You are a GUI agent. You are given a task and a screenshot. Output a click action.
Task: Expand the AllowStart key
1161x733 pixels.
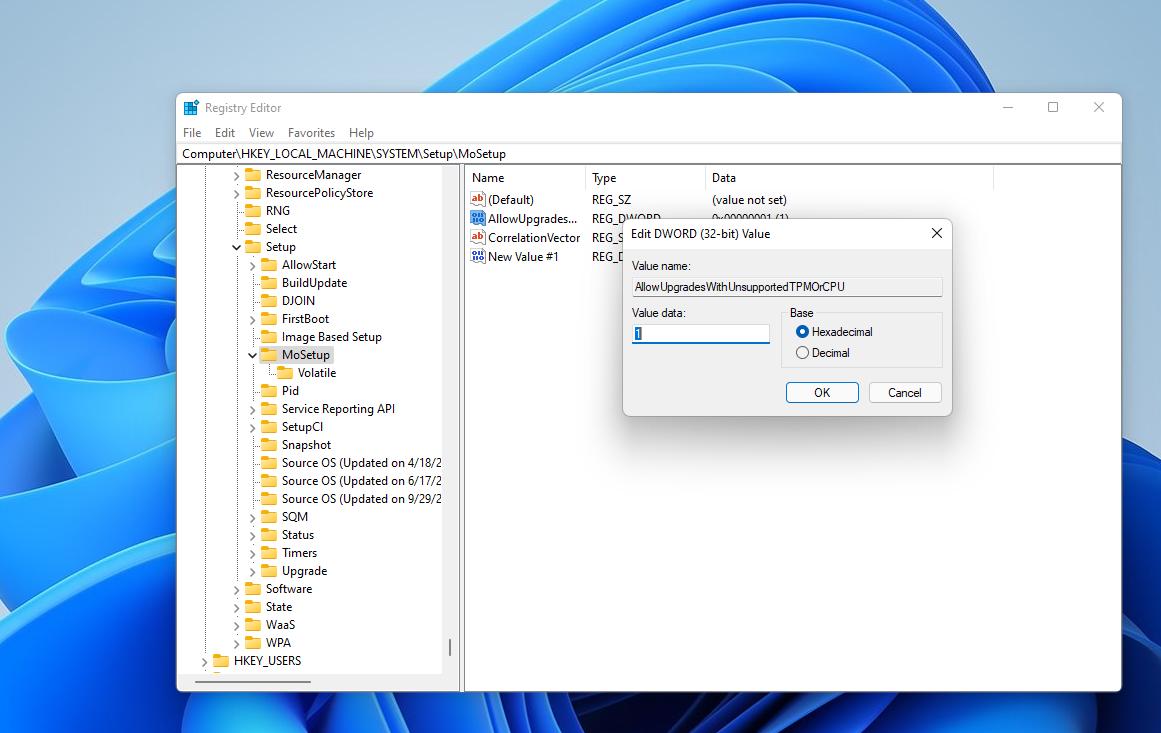(252, 266)
